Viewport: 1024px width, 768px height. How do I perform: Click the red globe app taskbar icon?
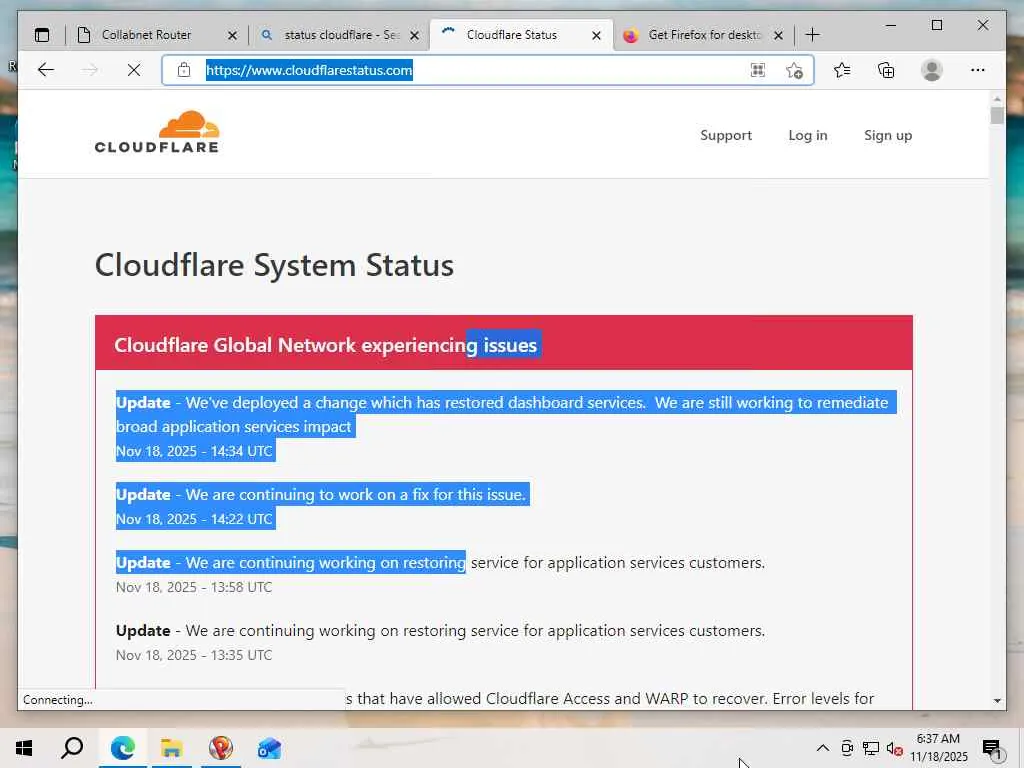[221, 748]
